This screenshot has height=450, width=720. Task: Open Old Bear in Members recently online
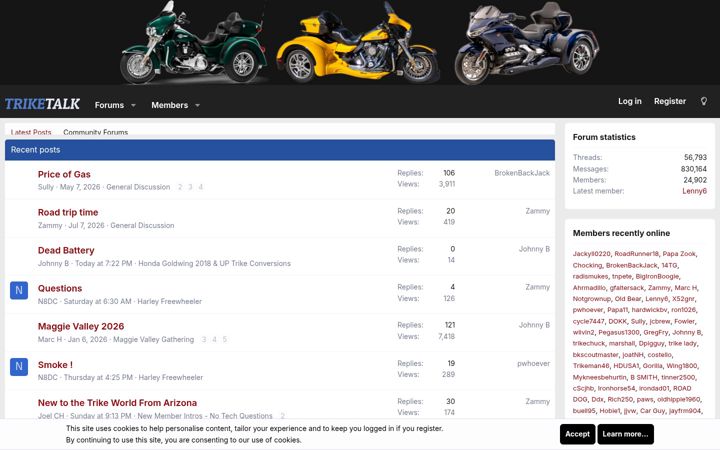pos(628,298)
